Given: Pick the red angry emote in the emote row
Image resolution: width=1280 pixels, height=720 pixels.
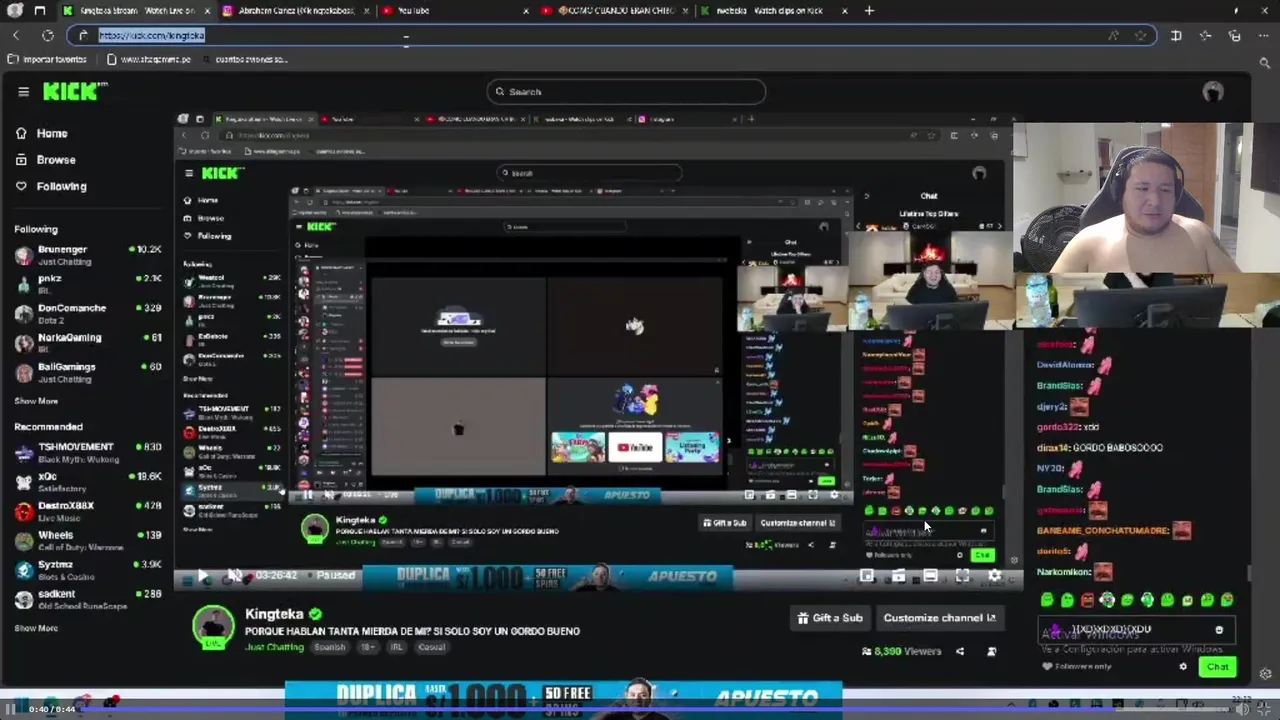Looking at the screenshot, I should pos(1087,600).
